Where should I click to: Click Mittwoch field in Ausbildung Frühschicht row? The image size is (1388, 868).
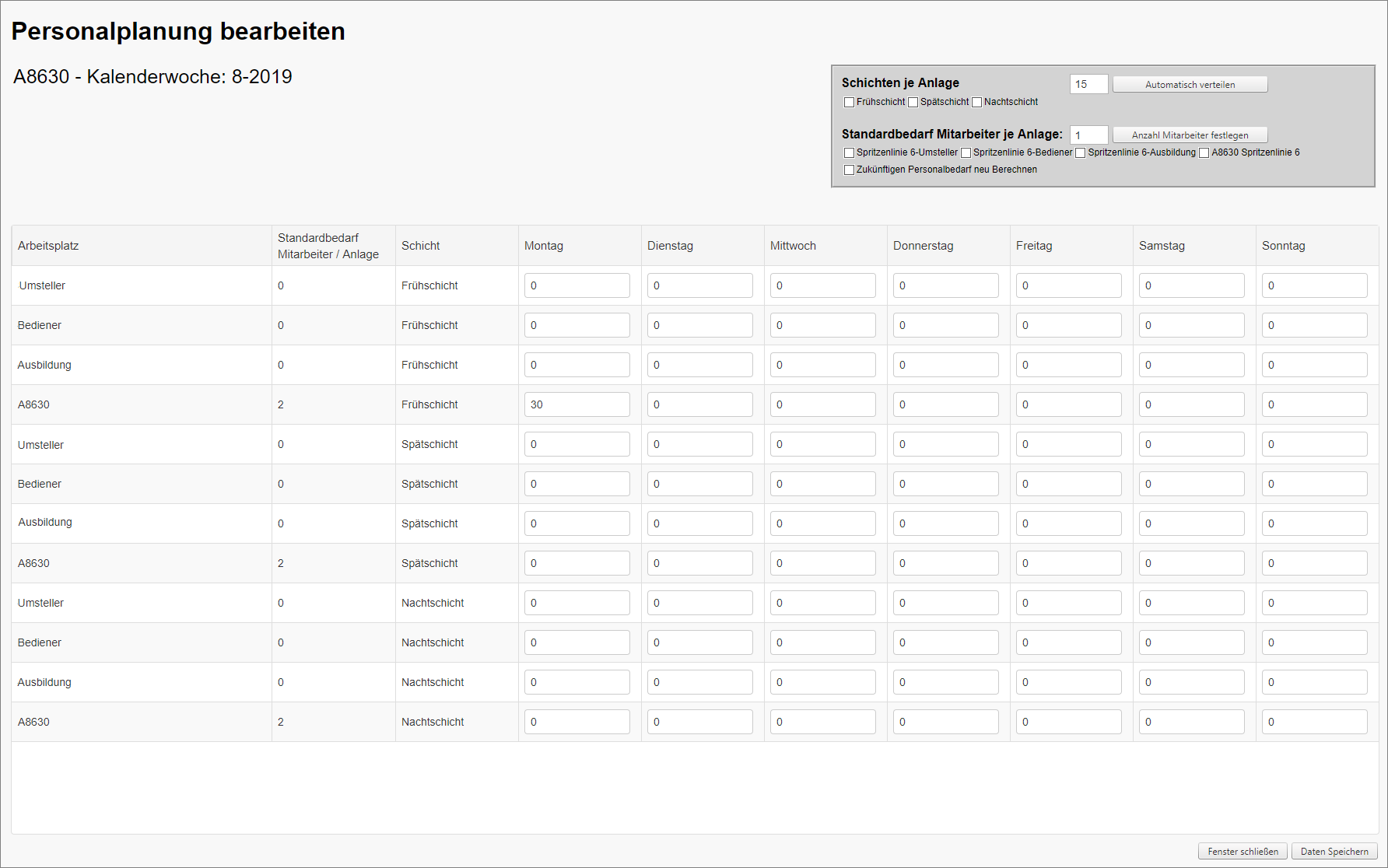tap(822, 365)
